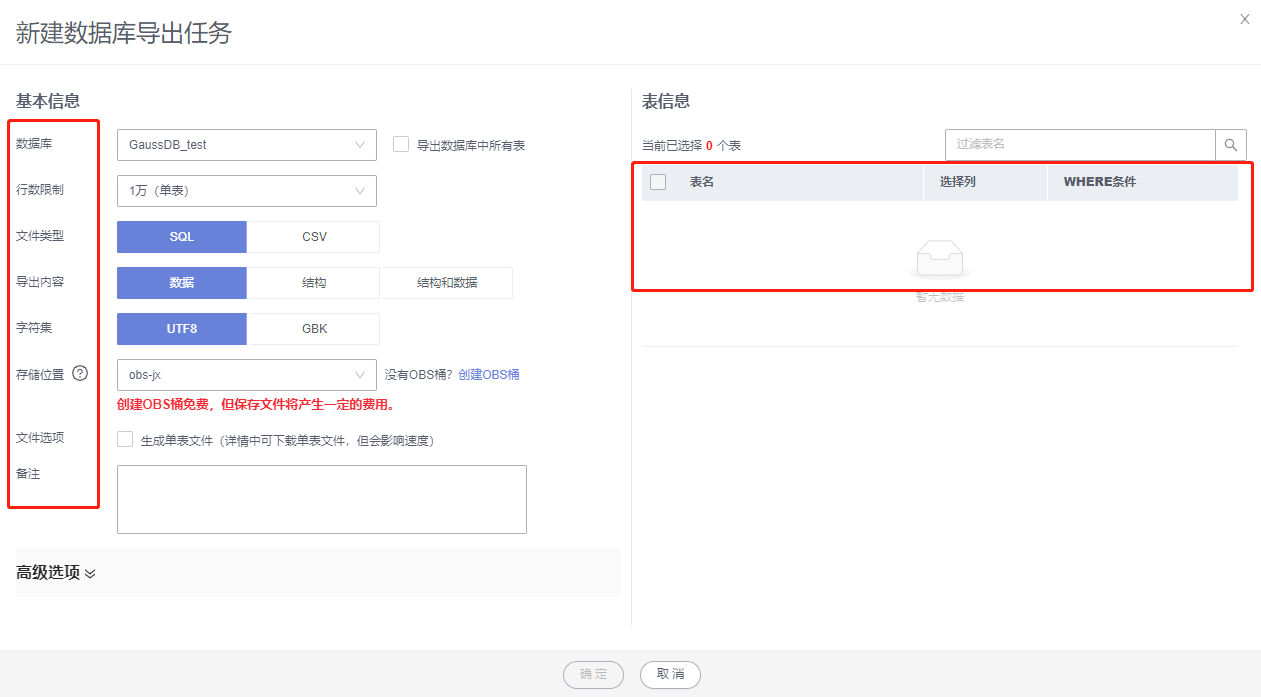The image size is (1261, 697).
Task: Click the 没有OBS桶? text
Action: 419,375
